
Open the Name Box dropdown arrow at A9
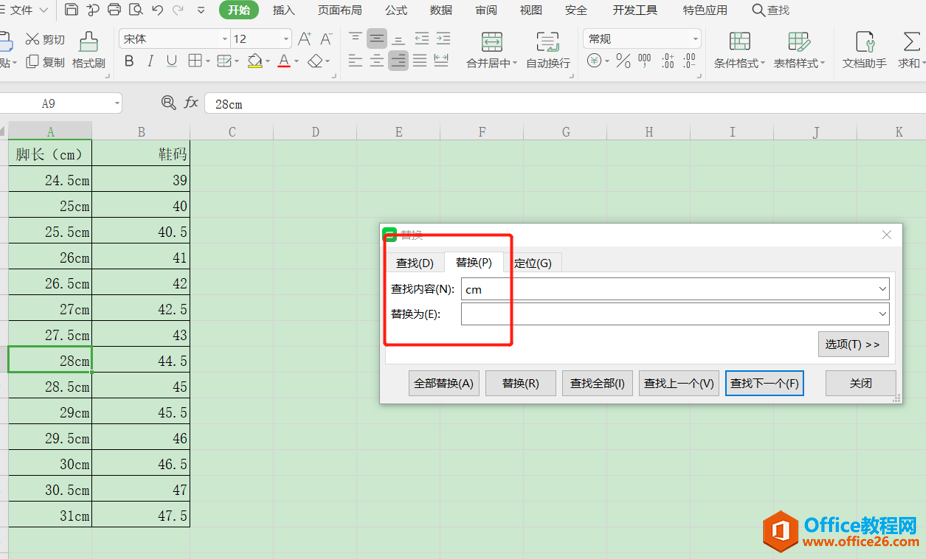coord(116,104)
